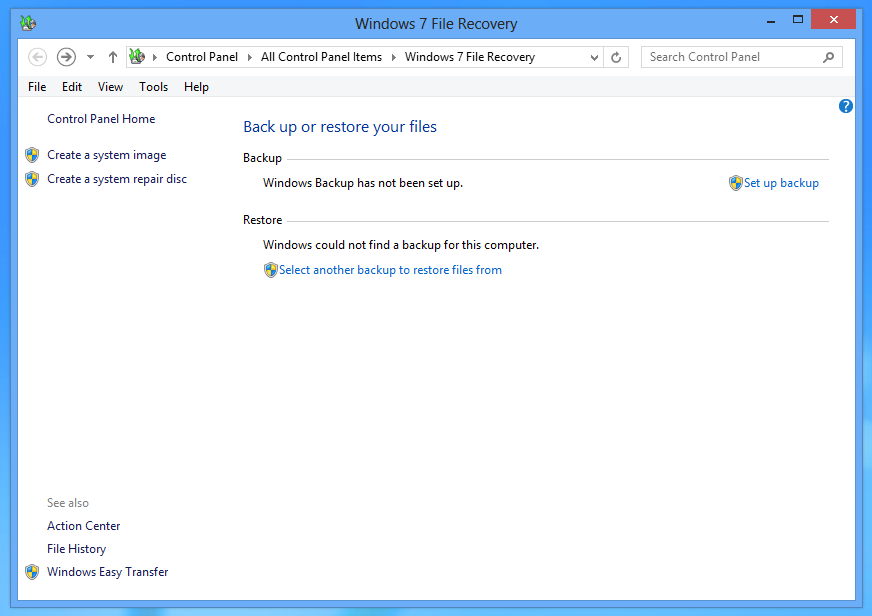Open the Tools menu

click(x=153, y=87)
